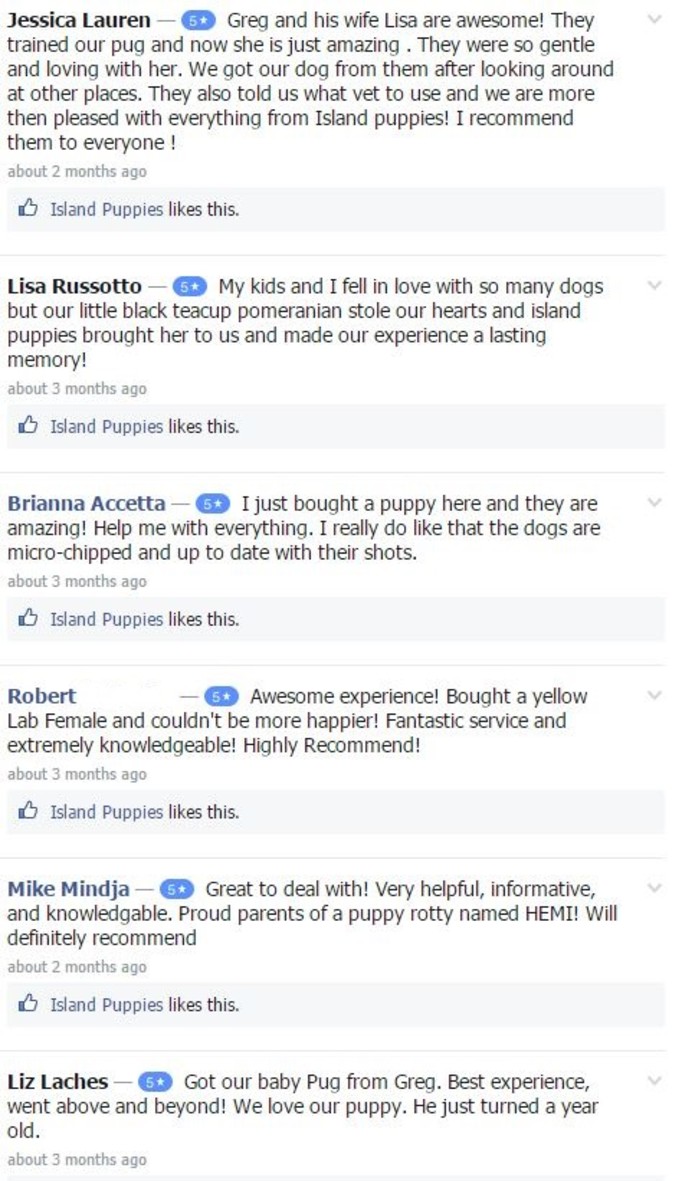Viewport: 682px width, 1181px height.
Task: Open Mike Mindja's profile name link
Action: tap(69, 890)
